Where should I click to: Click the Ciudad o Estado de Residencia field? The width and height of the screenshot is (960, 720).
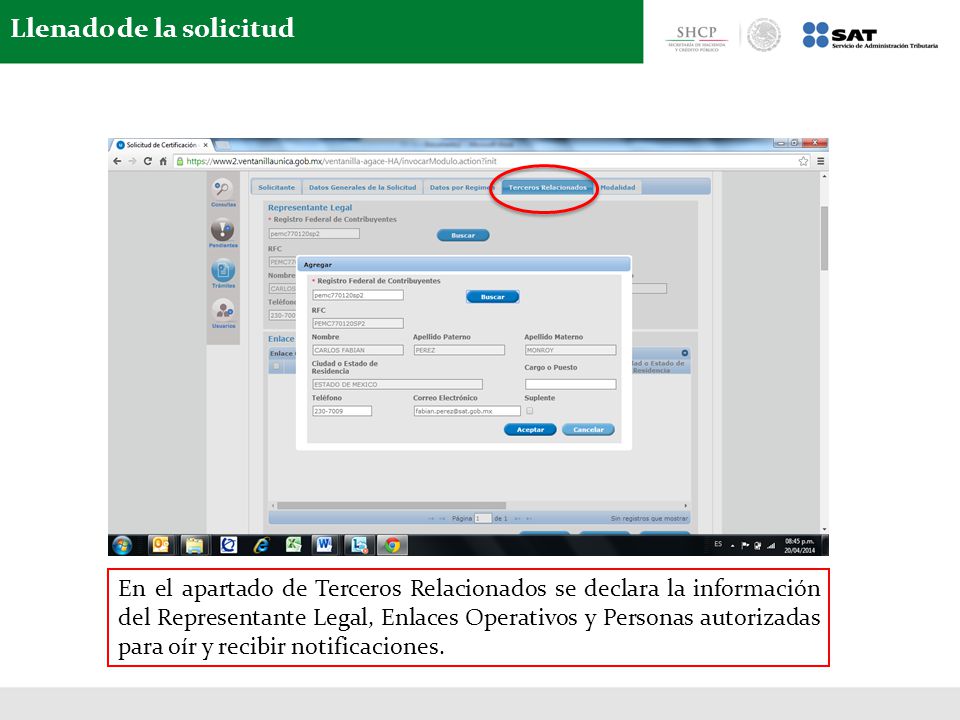pos(397,384)
